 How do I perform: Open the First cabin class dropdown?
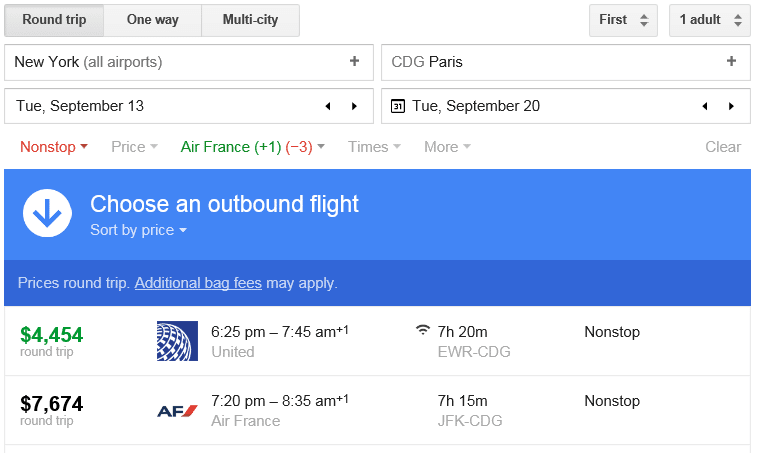[x=623, y=20]
